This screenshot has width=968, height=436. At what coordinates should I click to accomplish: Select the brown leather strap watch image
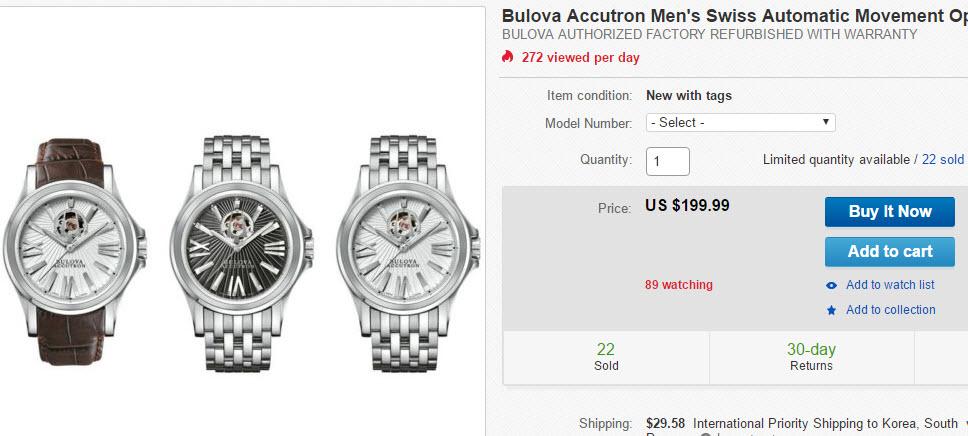73,249
